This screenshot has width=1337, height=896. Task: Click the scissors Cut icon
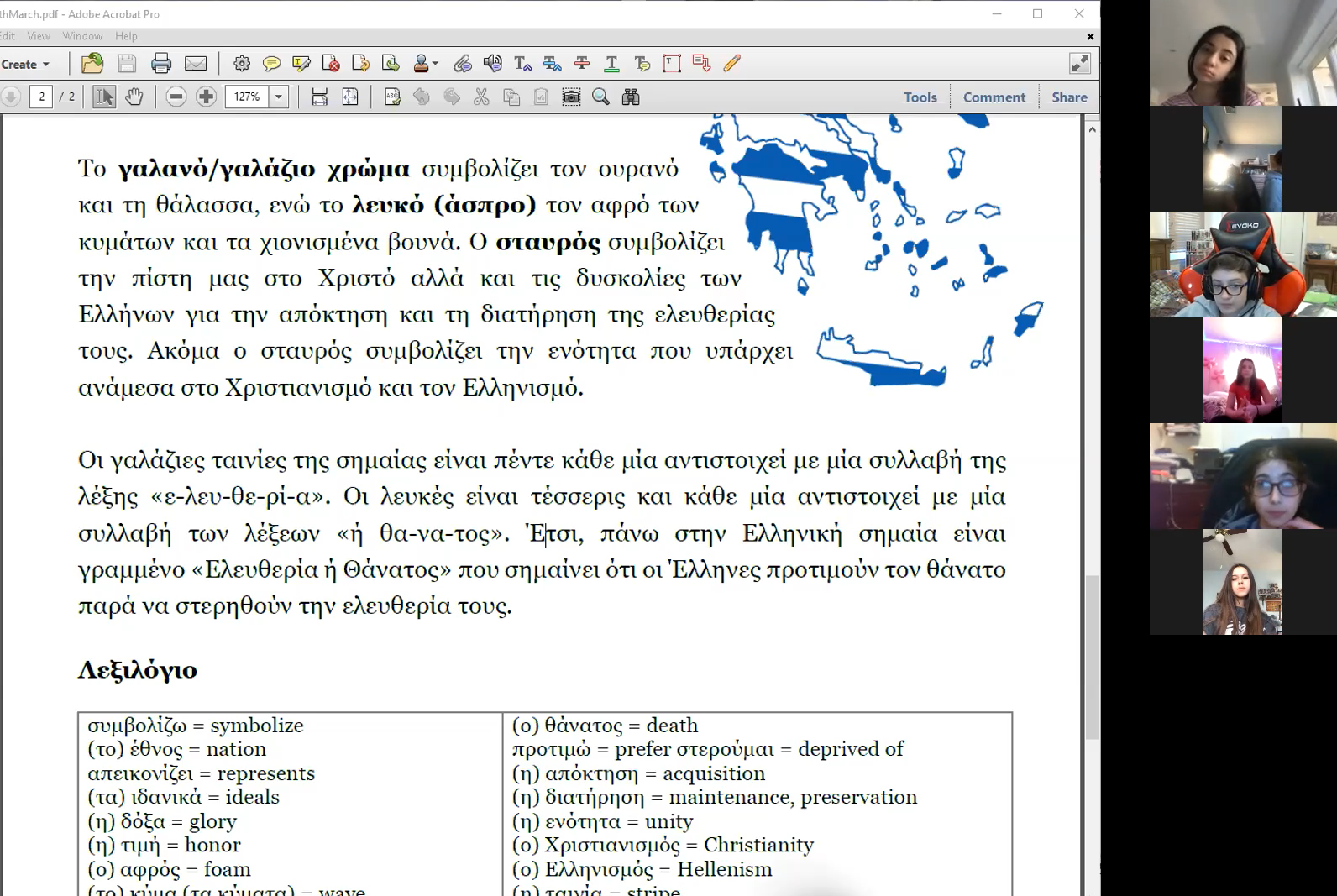coord(481,97)
